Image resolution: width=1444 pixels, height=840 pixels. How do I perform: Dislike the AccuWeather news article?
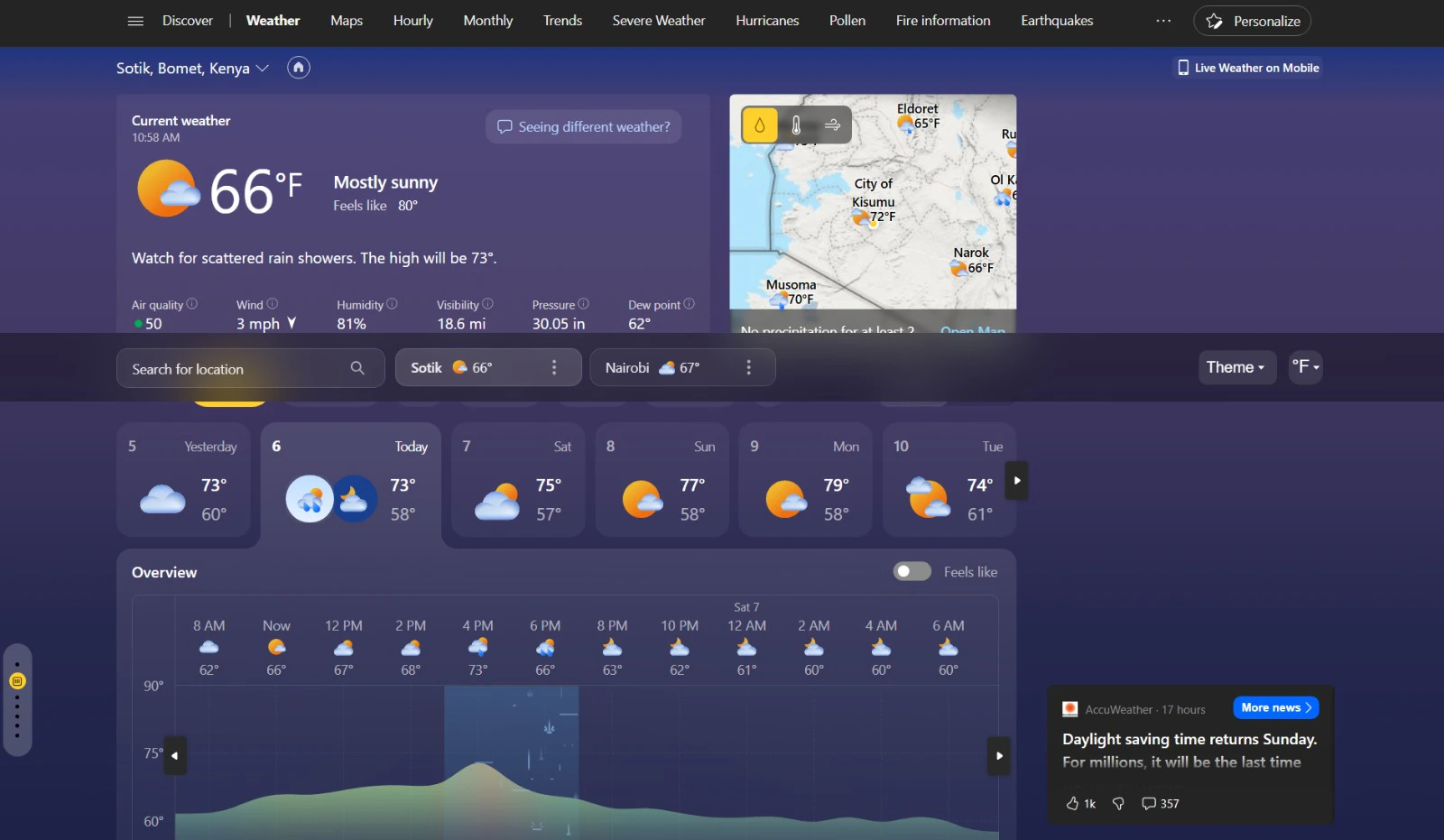[1118, 803]
